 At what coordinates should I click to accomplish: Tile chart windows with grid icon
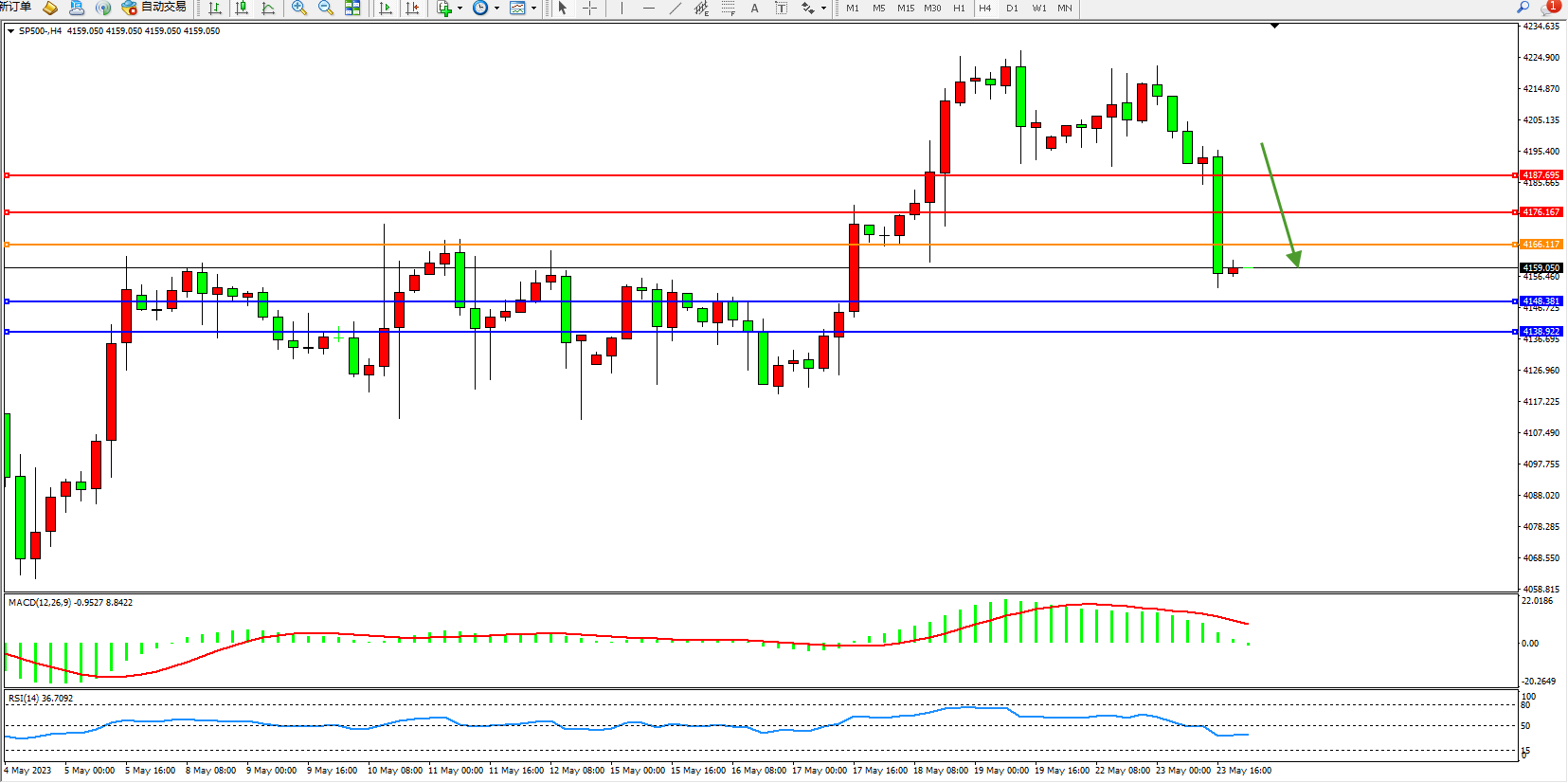pos(352,9)
